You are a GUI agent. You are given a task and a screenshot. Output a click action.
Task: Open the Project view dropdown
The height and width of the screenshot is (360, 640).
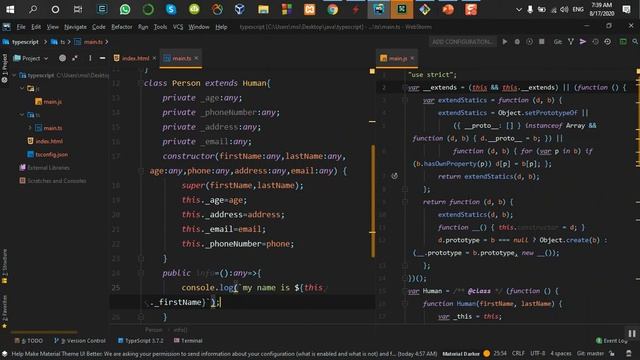31,58
